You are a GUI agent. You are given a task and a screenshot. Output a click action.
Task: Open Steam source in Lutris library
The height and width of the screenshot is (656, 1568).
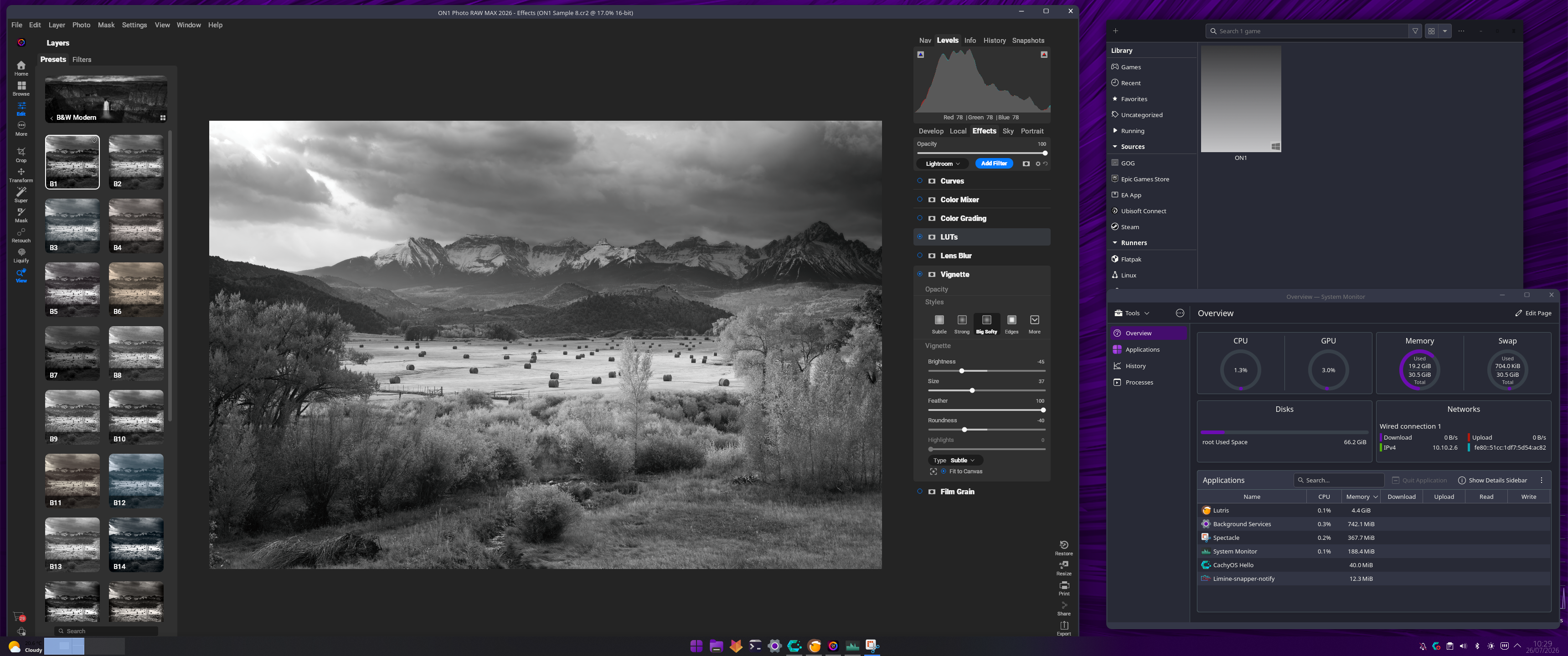1152,227
